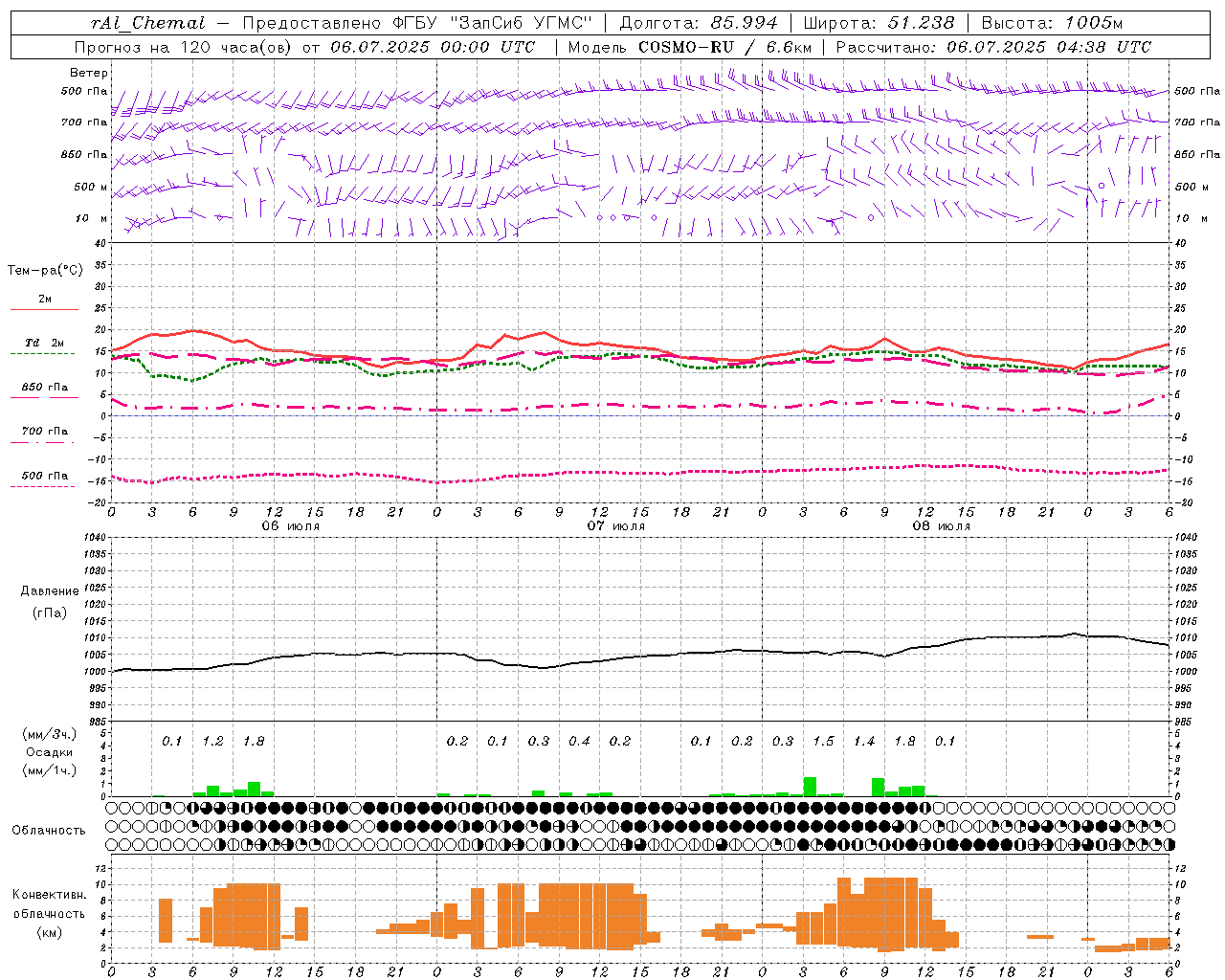The height and width of the screenshot is (980, 1225).
Task: Click the (мм/1ч.) unit label
Action: coord(50,769)
